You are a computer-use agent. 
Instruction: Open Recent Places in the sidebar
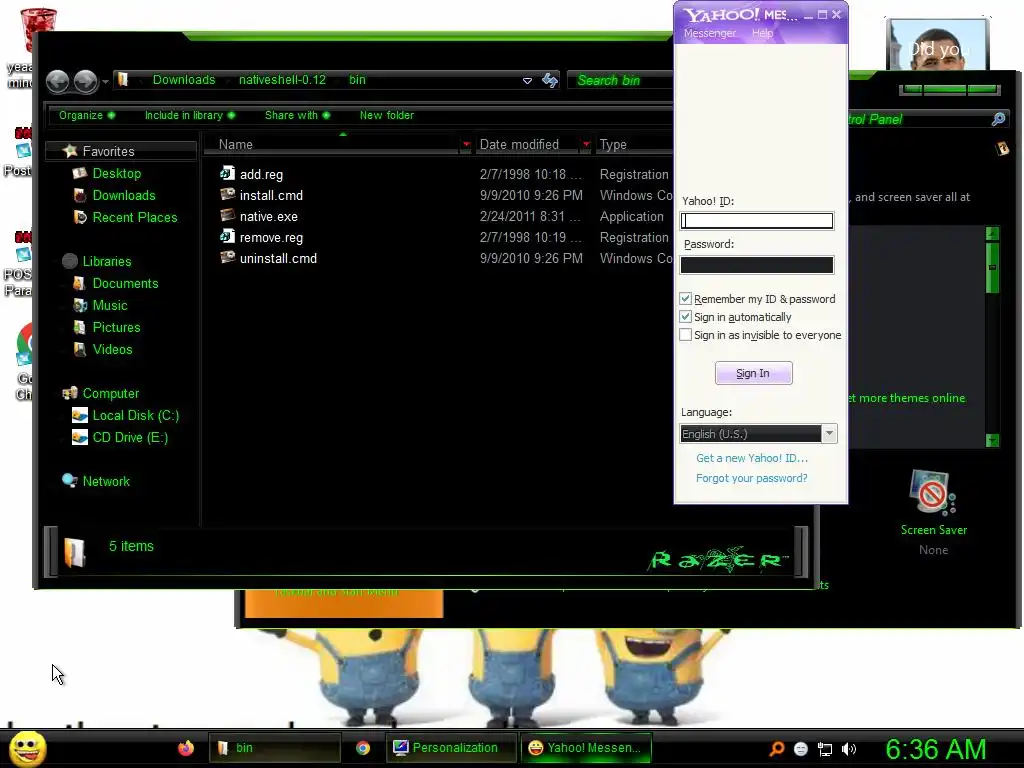click(135, 217)
